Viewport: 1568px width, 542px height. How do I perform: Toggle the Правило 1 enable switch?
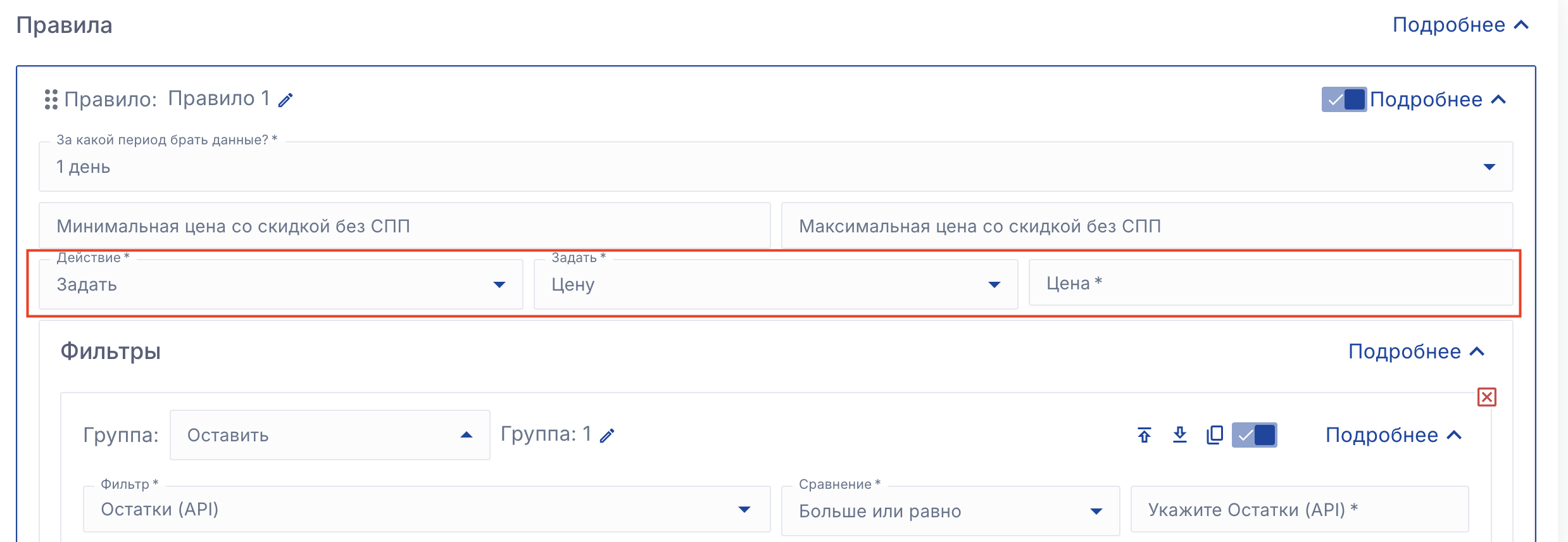[1343, 100]
